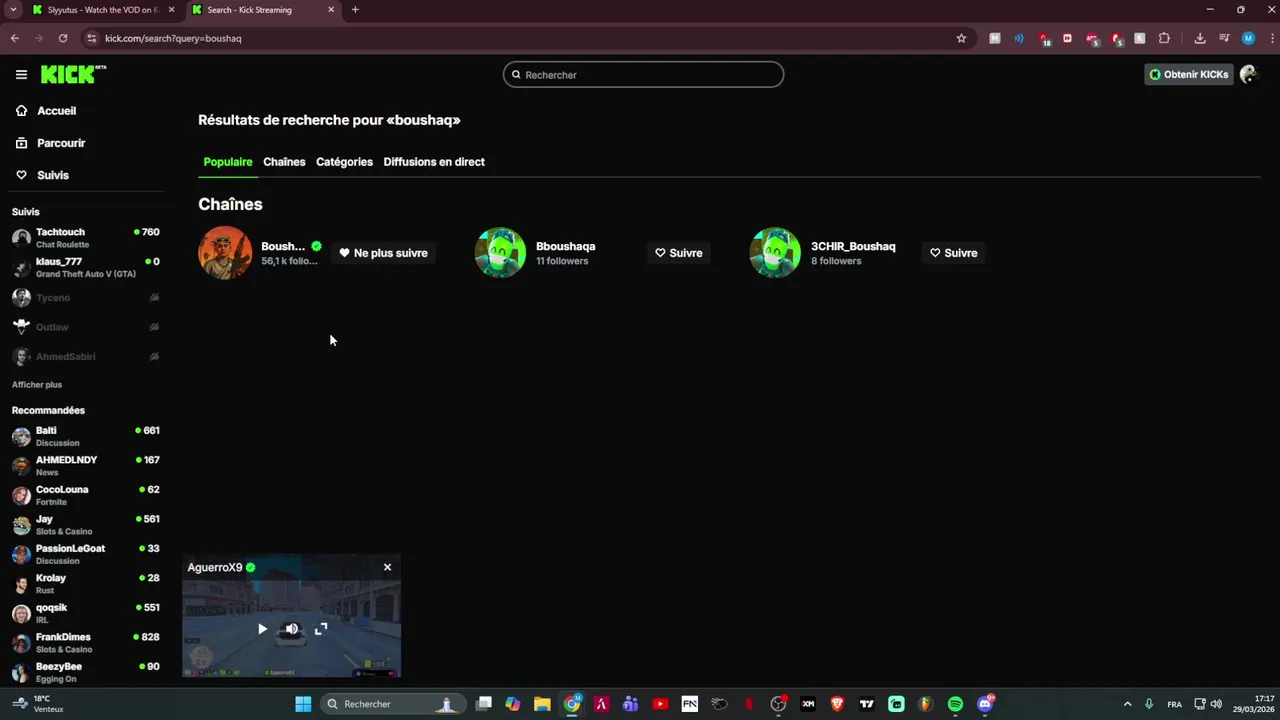Go back in browser history
1280x720 pixels.
pyautogui.click(x=15, y=38)
